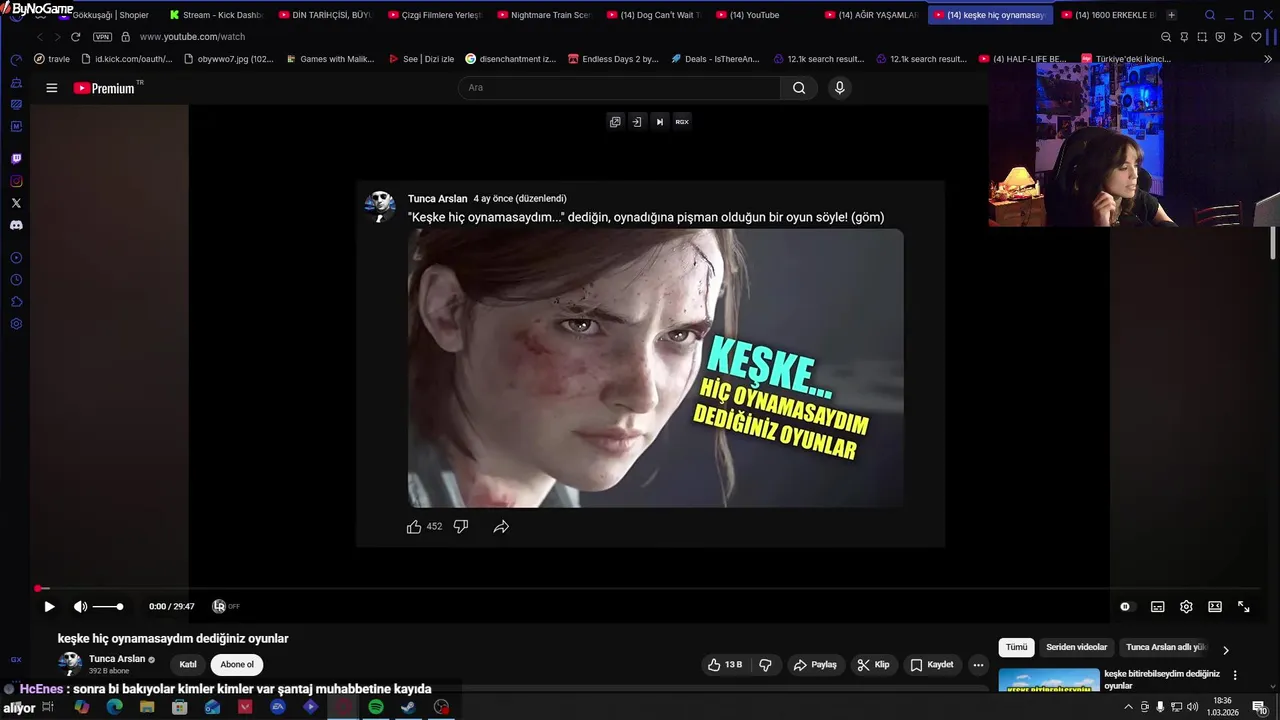The image size is (1280, 720).
Task: Click the Katıl join button
Action: (188, 664)
